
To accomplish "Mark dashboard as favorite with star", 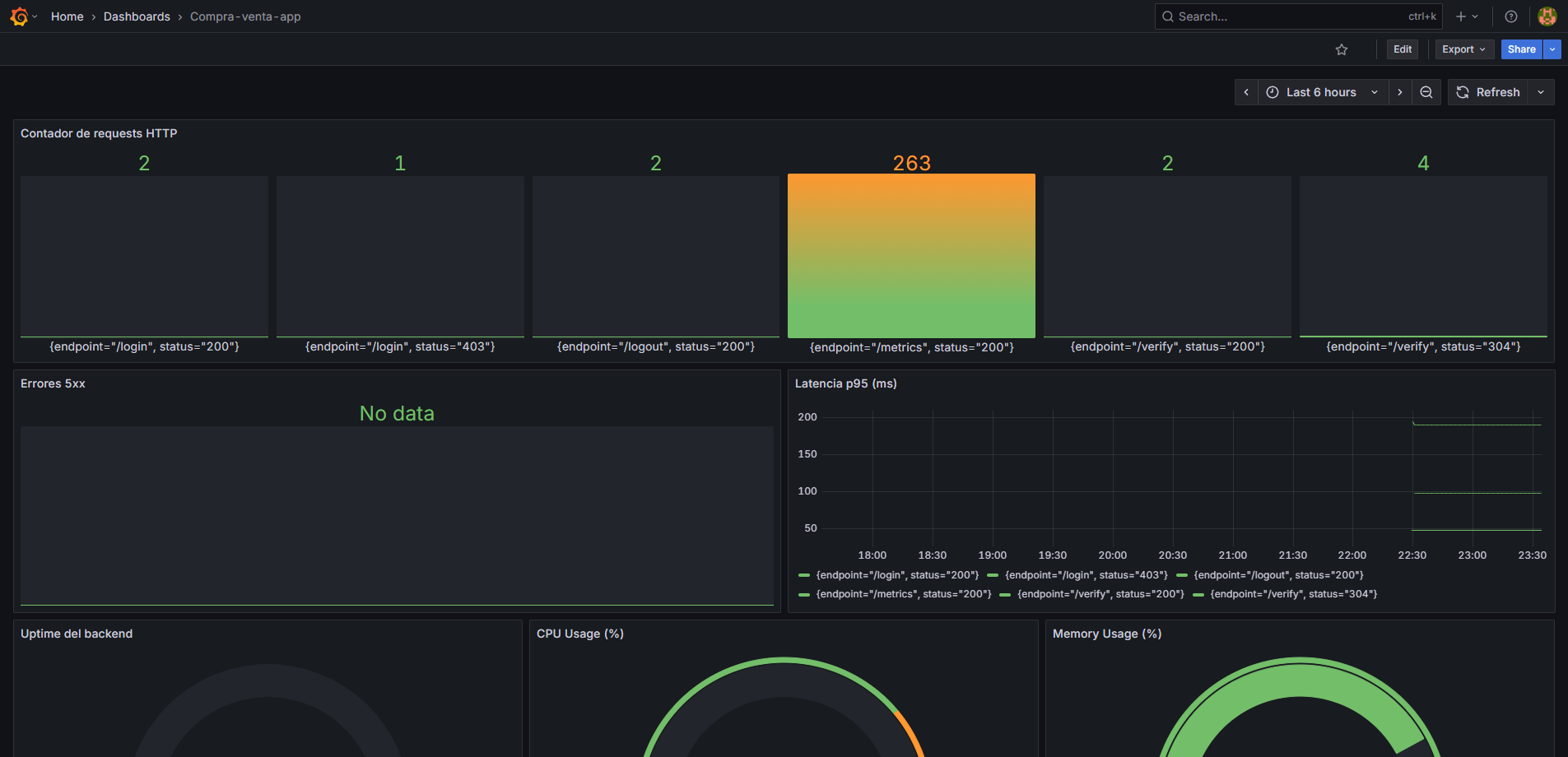I will coord(1342,49).
